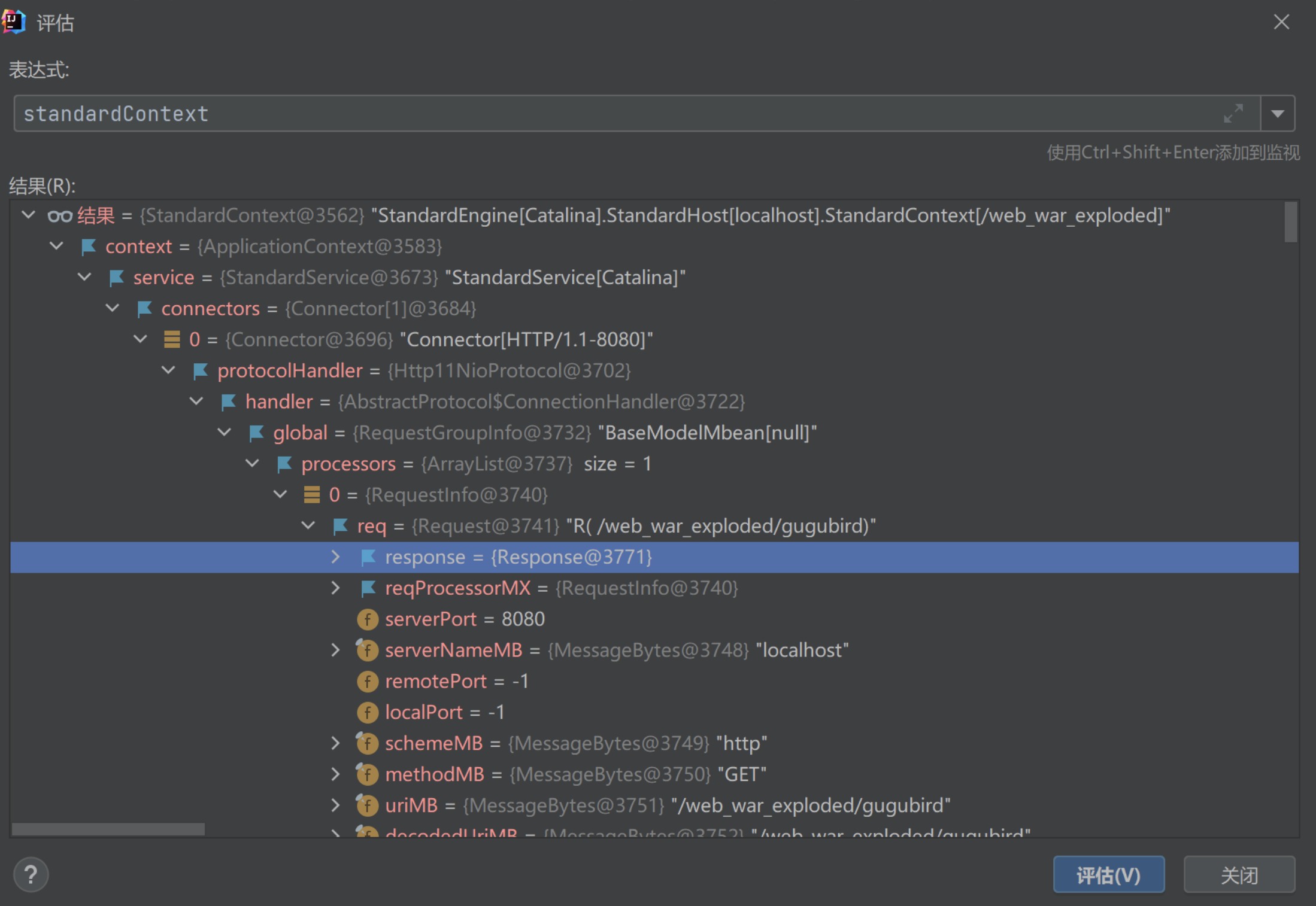Click the array element icon of Connector@3696
The image size is (1316, 906).
[x=172, y=340]
